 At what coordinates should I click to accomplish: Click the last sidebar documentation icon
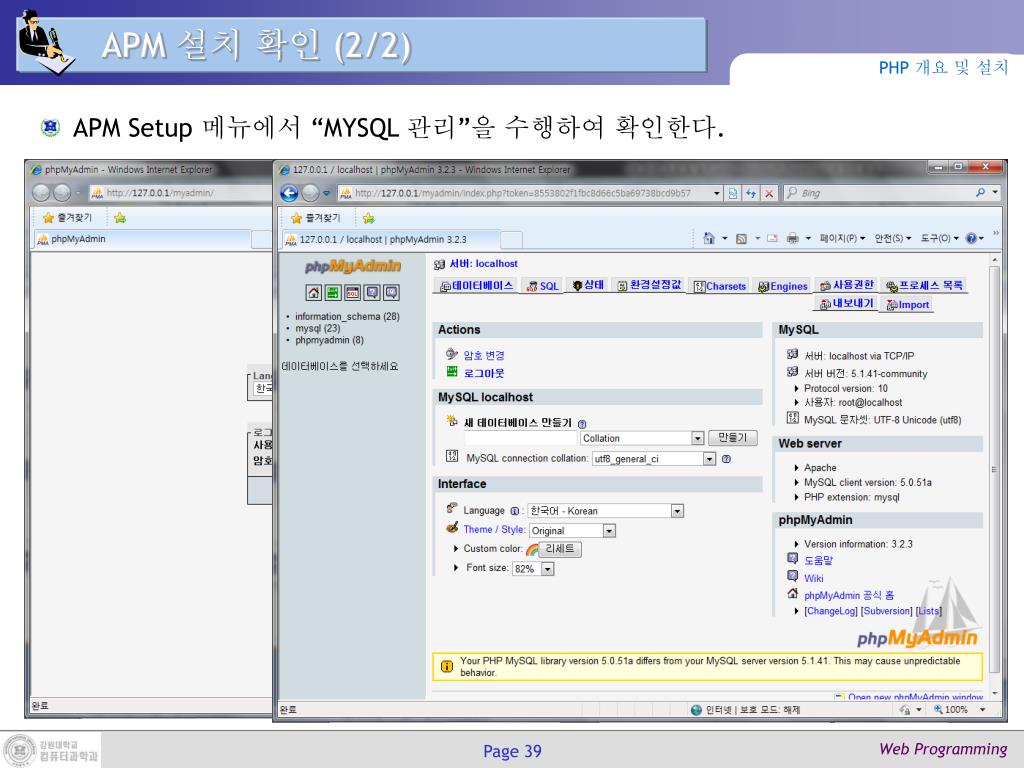click(x=391, y=293)
